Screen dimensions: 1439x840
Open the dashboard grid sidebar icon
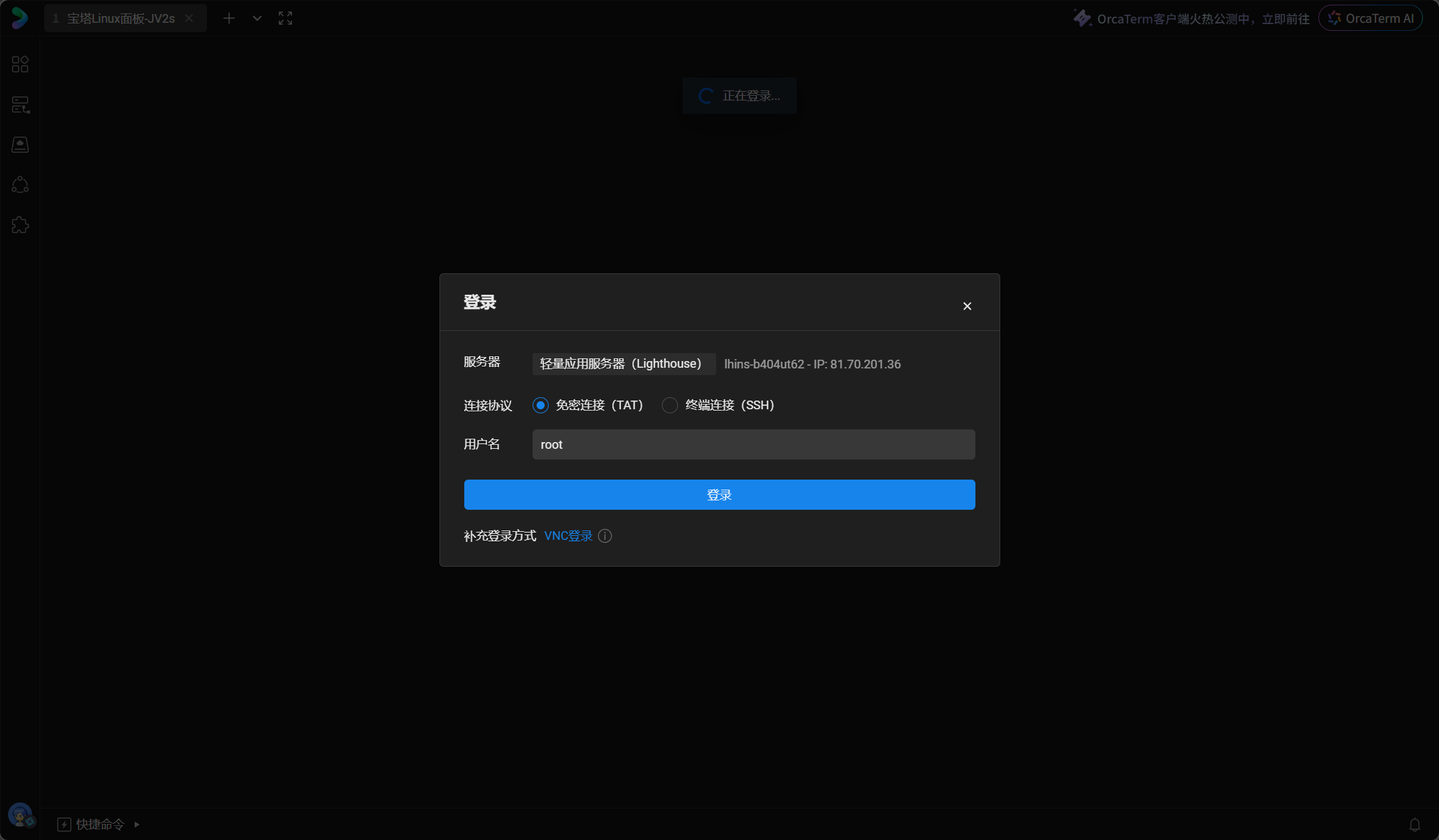tap(20, 64)
